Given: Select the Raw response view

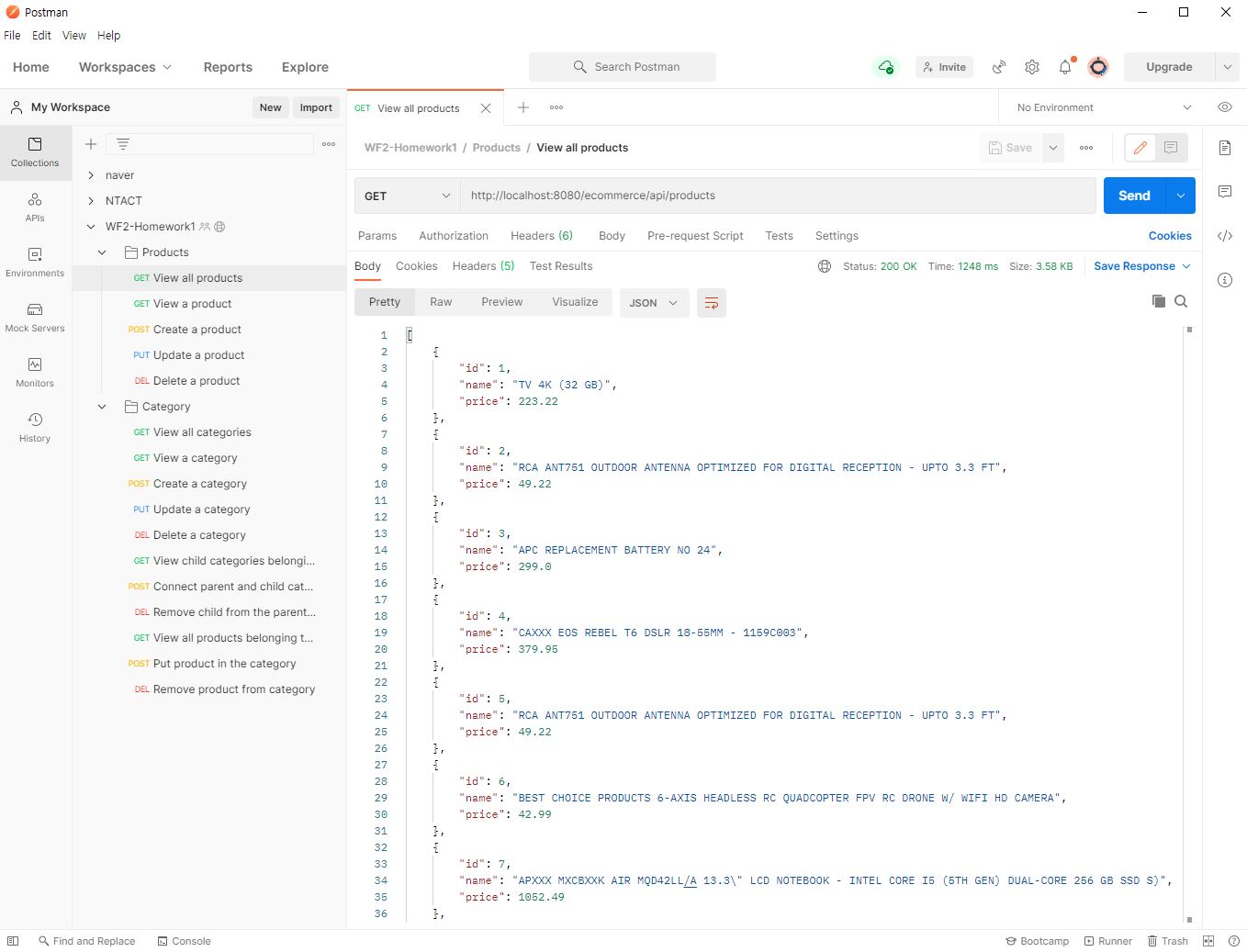Looking at the screenshot, I should coord(441,302).
